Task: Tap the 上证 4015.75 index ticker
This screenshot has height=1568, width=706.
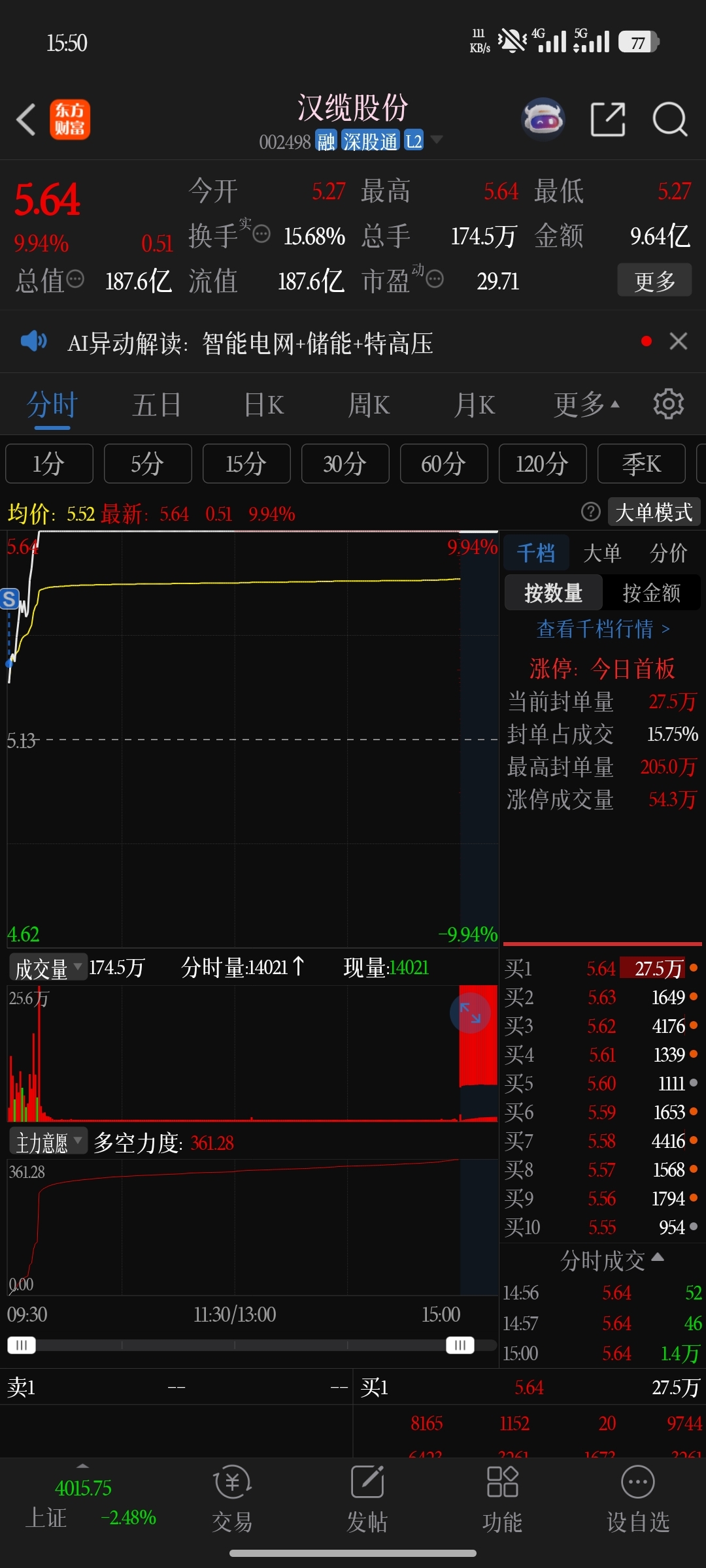Action: click(90, 1501)
